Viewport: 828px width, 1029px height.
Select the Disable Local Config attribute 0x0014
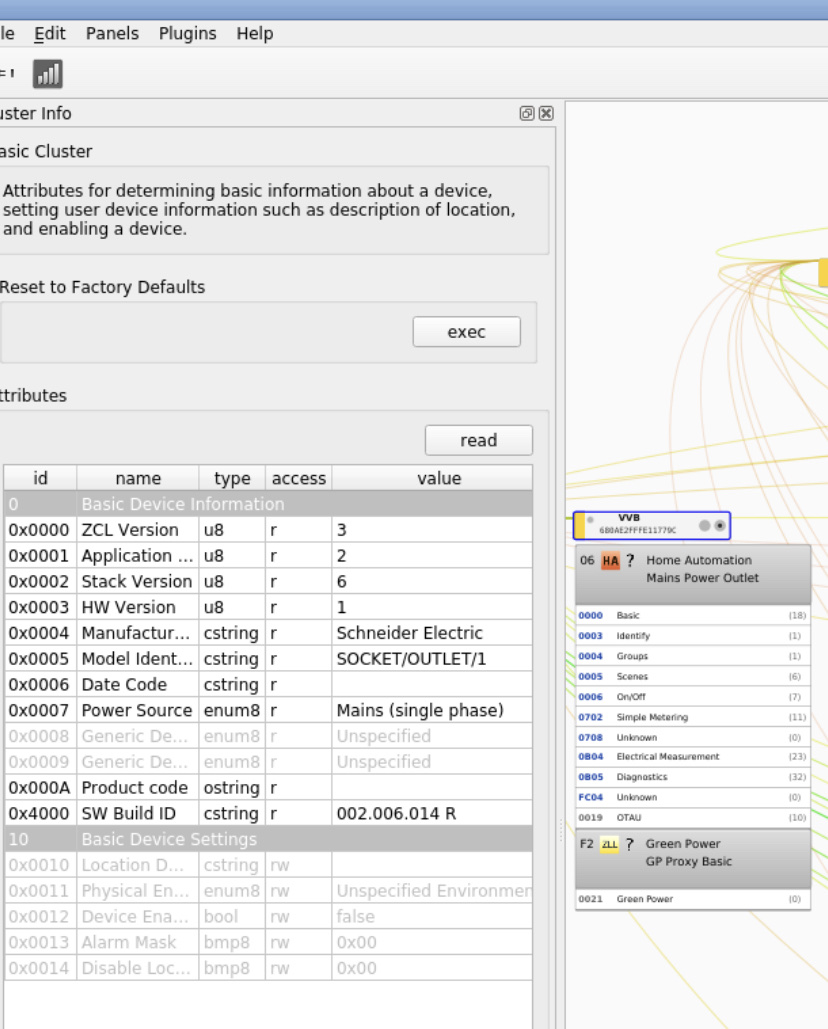(x=268, y=968)
